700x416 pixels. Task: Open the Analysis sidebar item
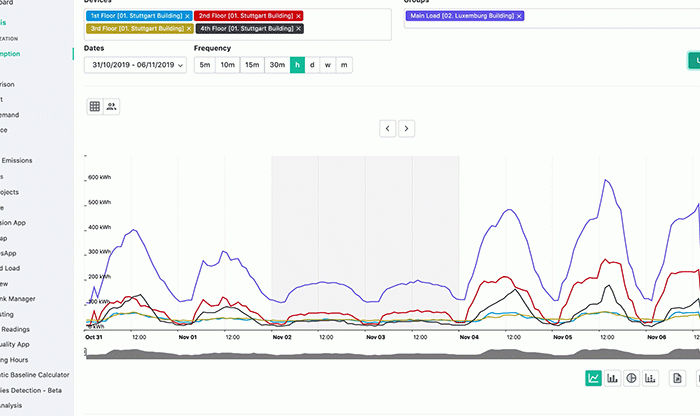(x=11, y=405)
